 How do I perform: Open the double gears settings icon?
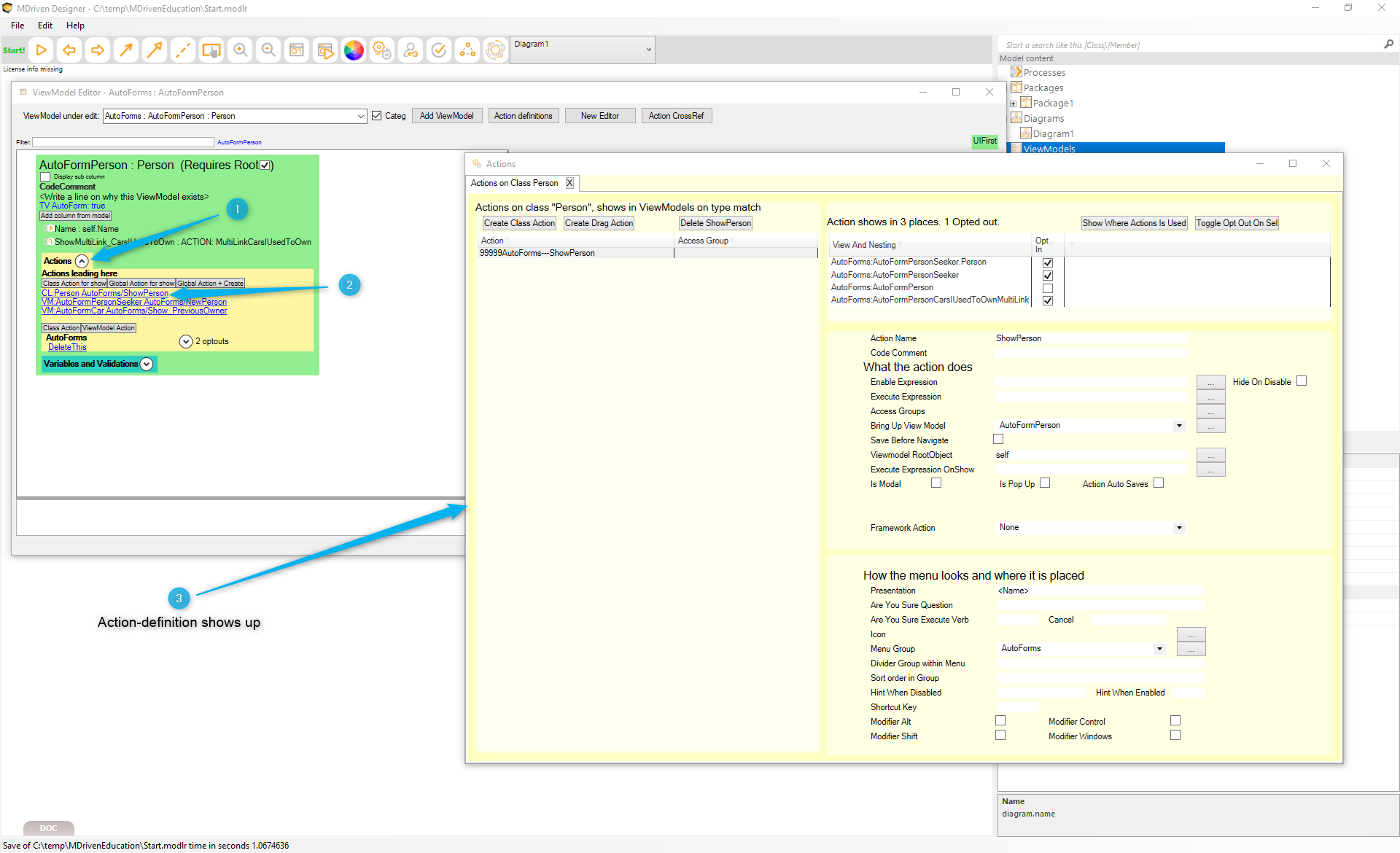tap(382, 50)
